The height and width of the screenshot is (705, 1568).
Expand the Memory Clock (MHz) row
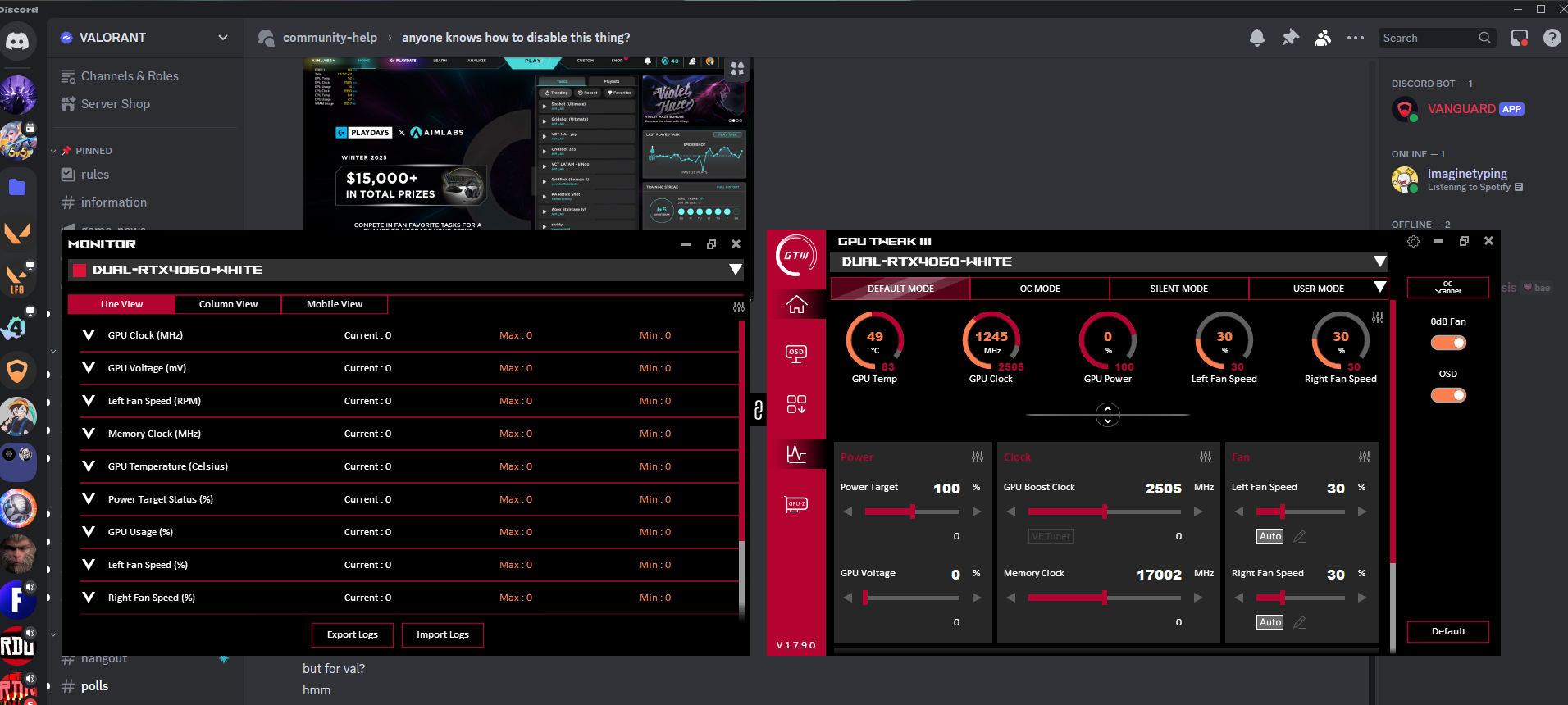point(89,434)
